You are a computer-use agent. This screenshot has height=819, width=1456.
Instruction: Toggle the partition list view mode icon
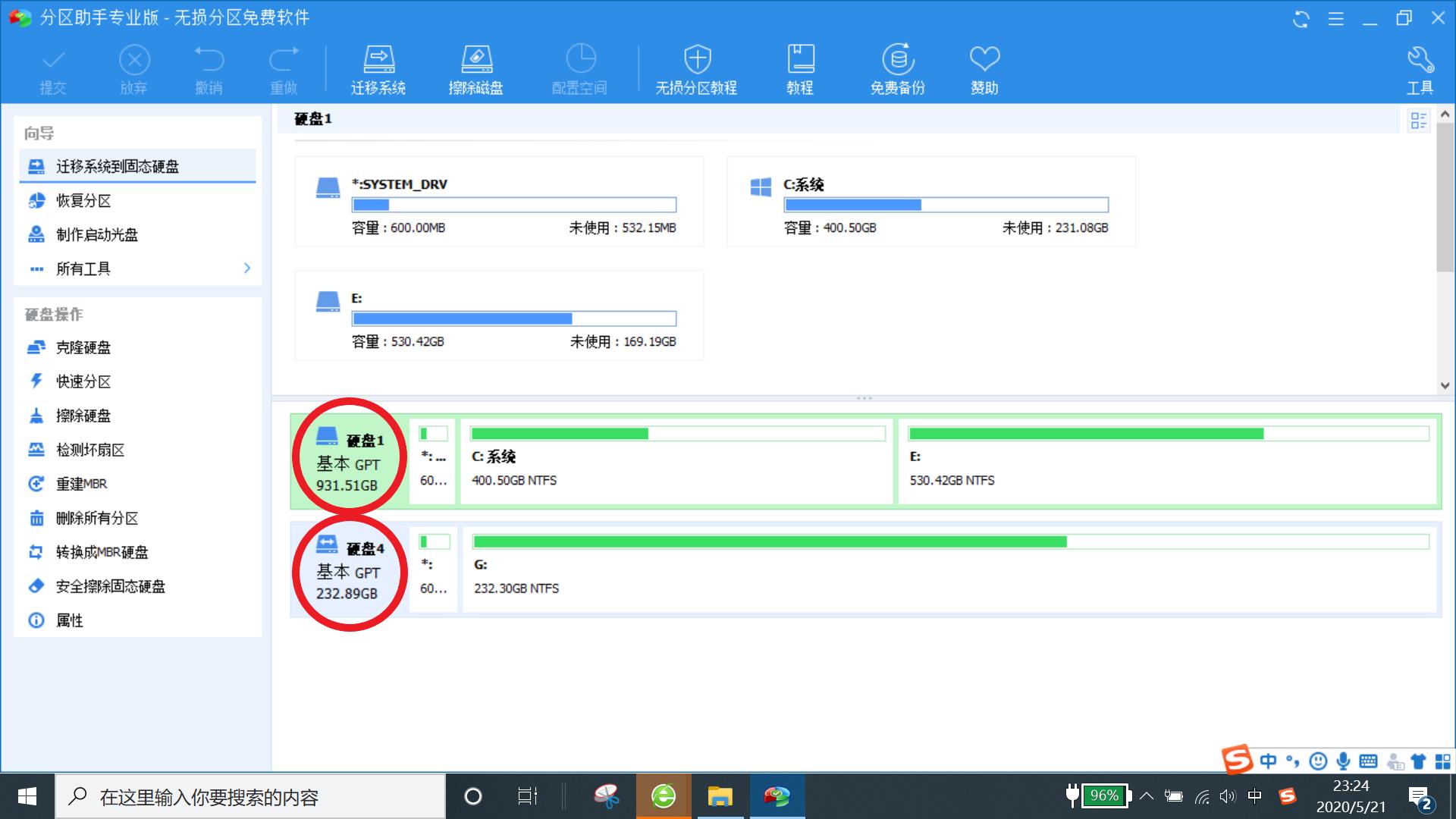pyautogui.click(x=1418, y=121)
